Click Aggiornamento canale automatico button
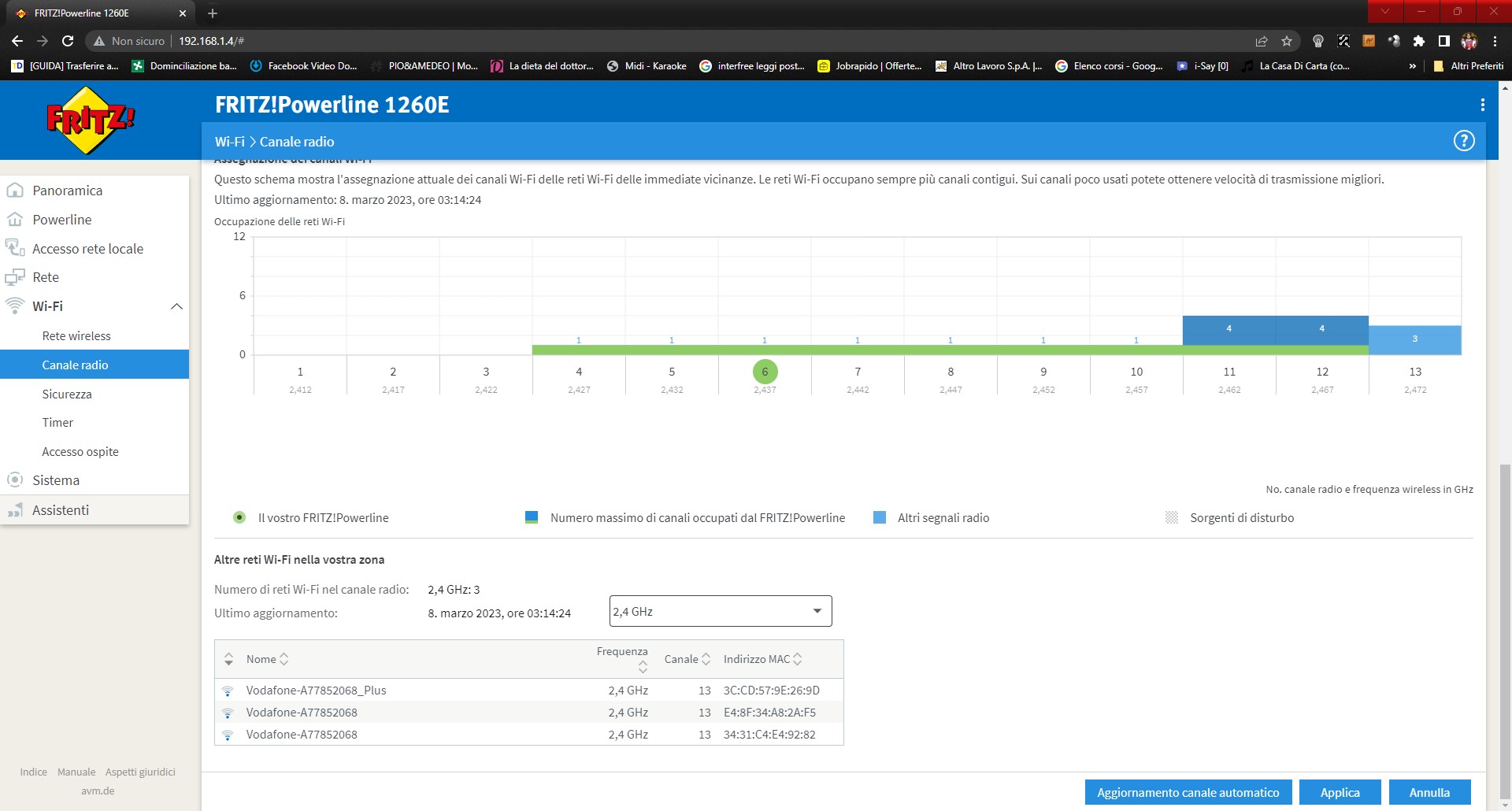 [1188, 792]
